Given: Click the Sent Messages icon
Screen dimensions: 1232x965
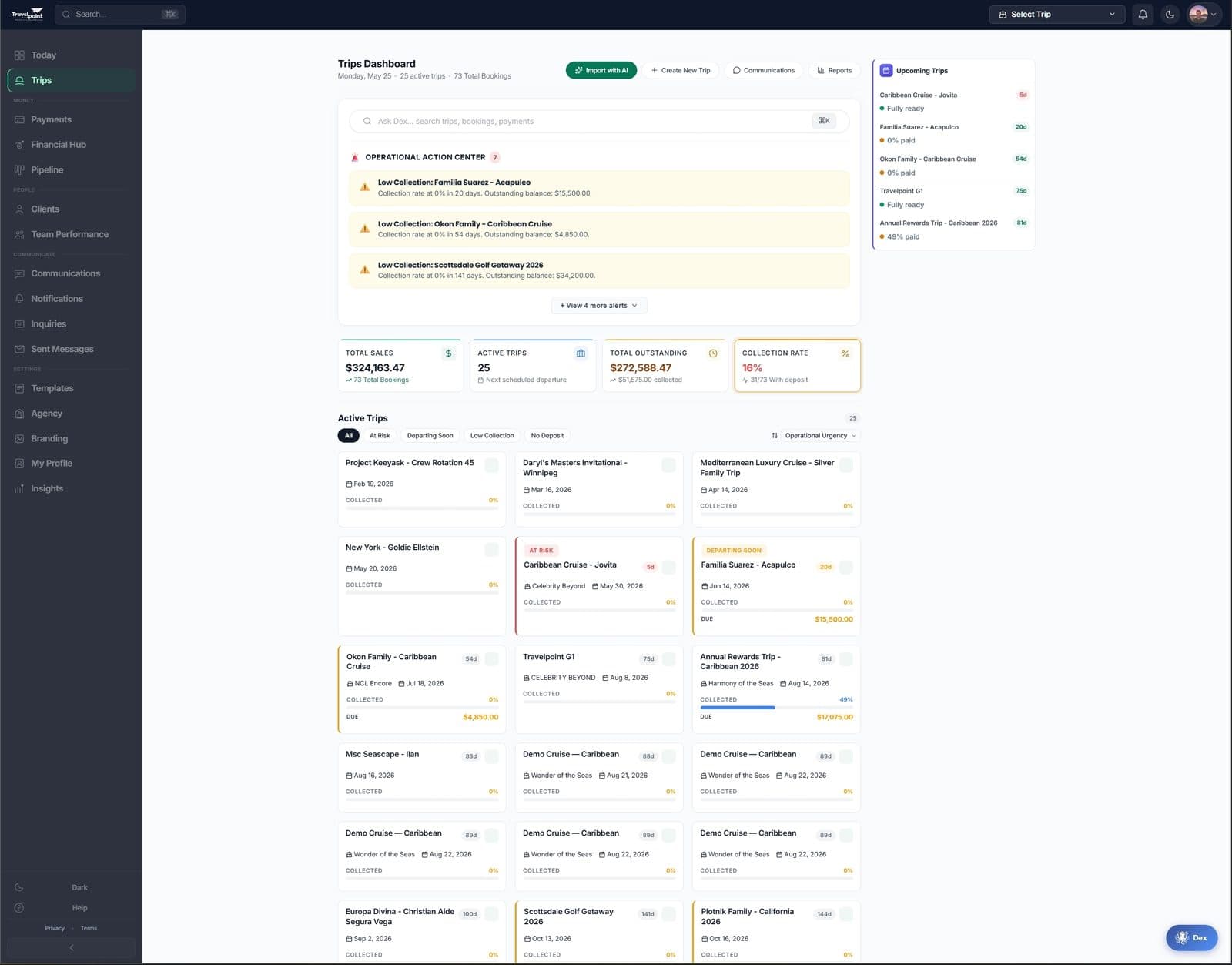Looking at the screenshot, I should pyautogui.click(x=19, y=349).
